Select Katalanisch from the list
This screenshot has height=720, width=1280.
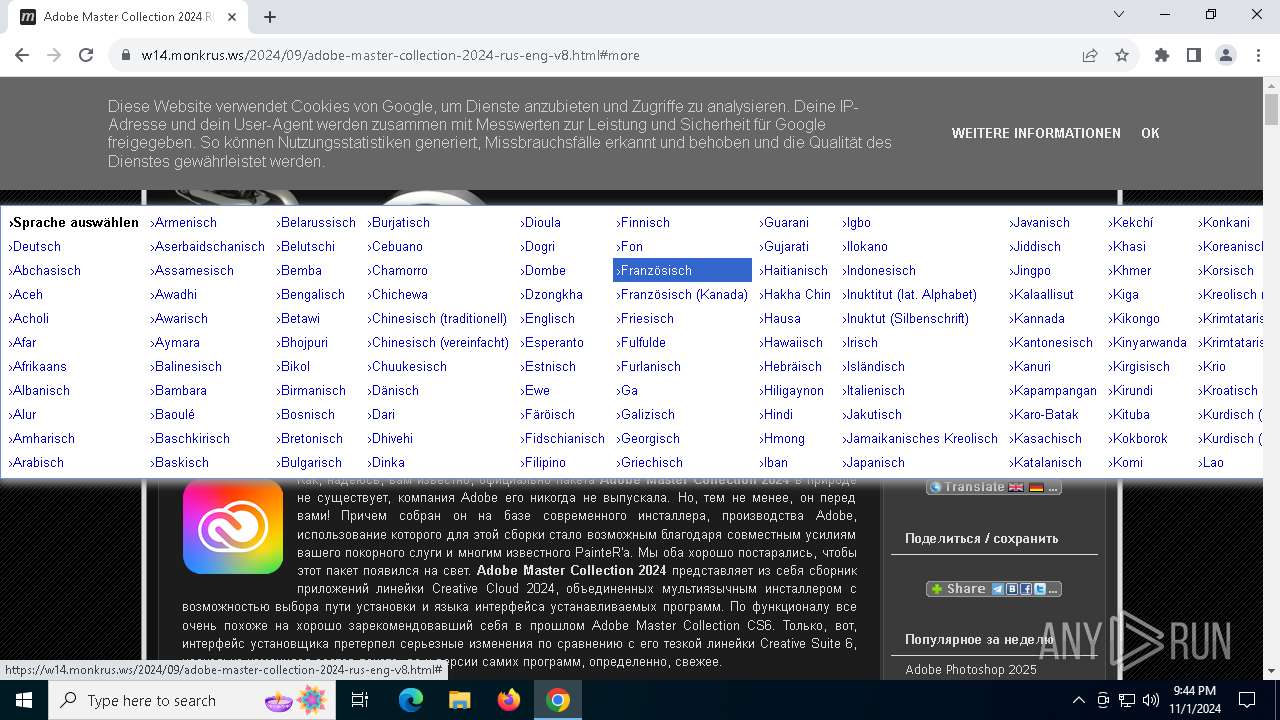pyautogui.click(x=1046, y=462)
